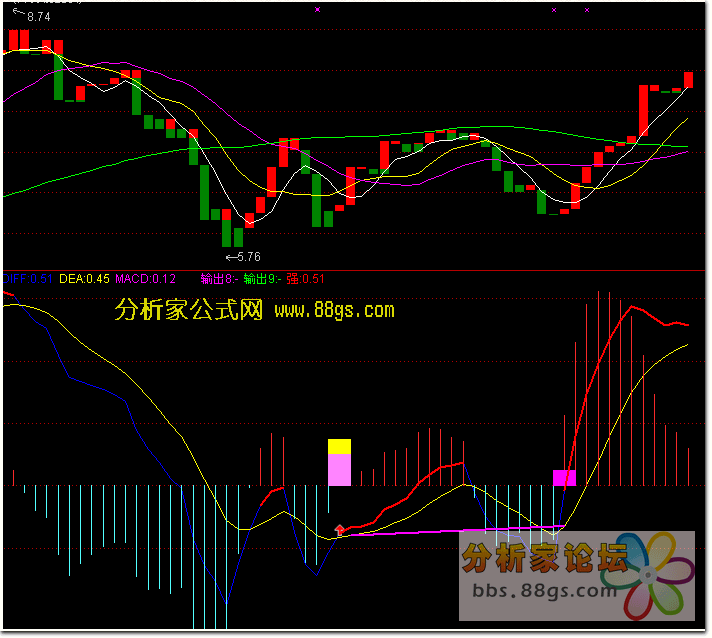712x638 pixels.
Task: Select the MACD:0.12 indicator label
Action: pos(146,280)
